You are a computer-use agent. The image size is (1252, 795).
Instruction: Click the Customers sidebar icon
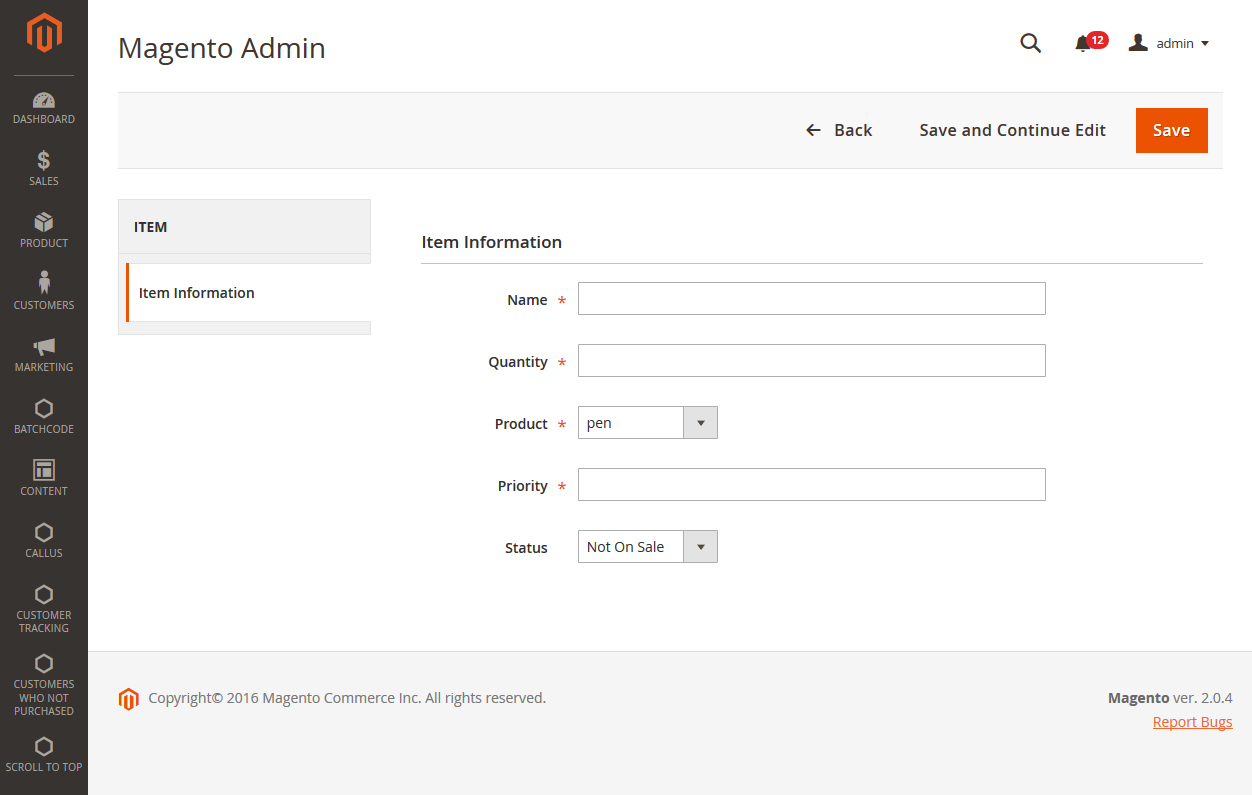(x=43, y=291)
